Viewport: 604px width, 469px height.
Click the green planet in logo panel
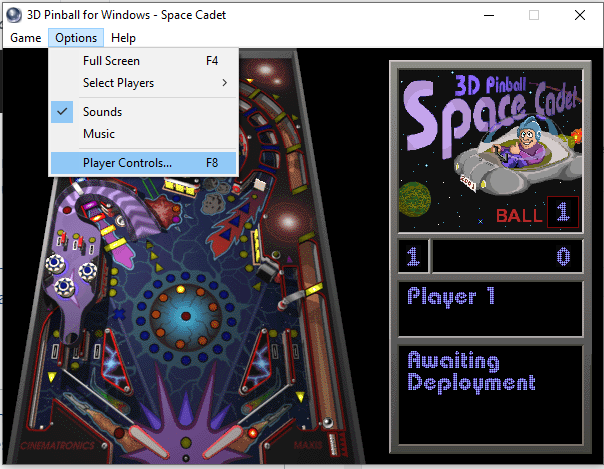coord(414,199)
